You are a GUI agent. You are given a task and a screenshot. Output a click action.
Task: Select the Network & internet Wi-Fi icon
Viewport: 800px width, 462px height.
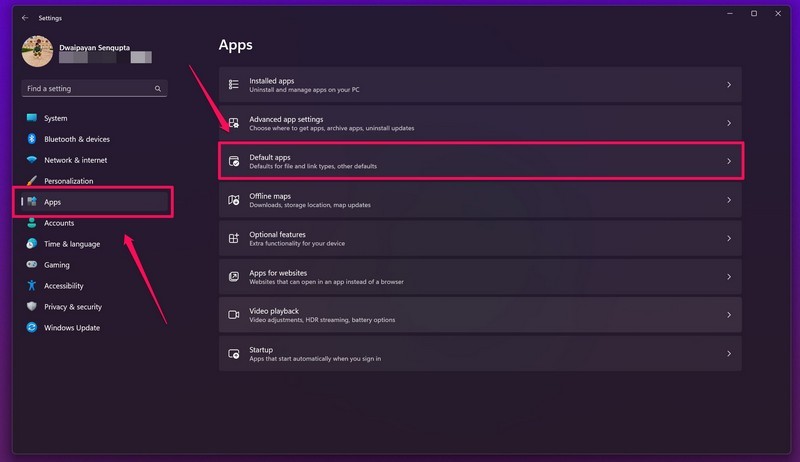coord(32,160)
